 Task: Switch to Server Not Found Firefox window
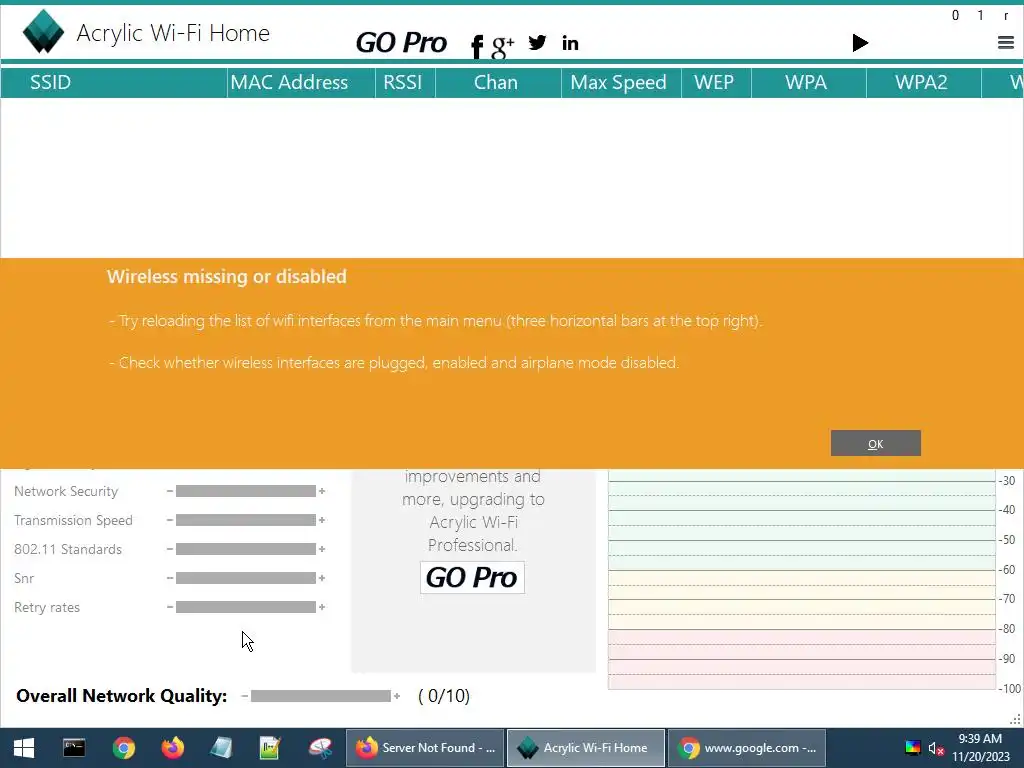(x=424, y=748)
